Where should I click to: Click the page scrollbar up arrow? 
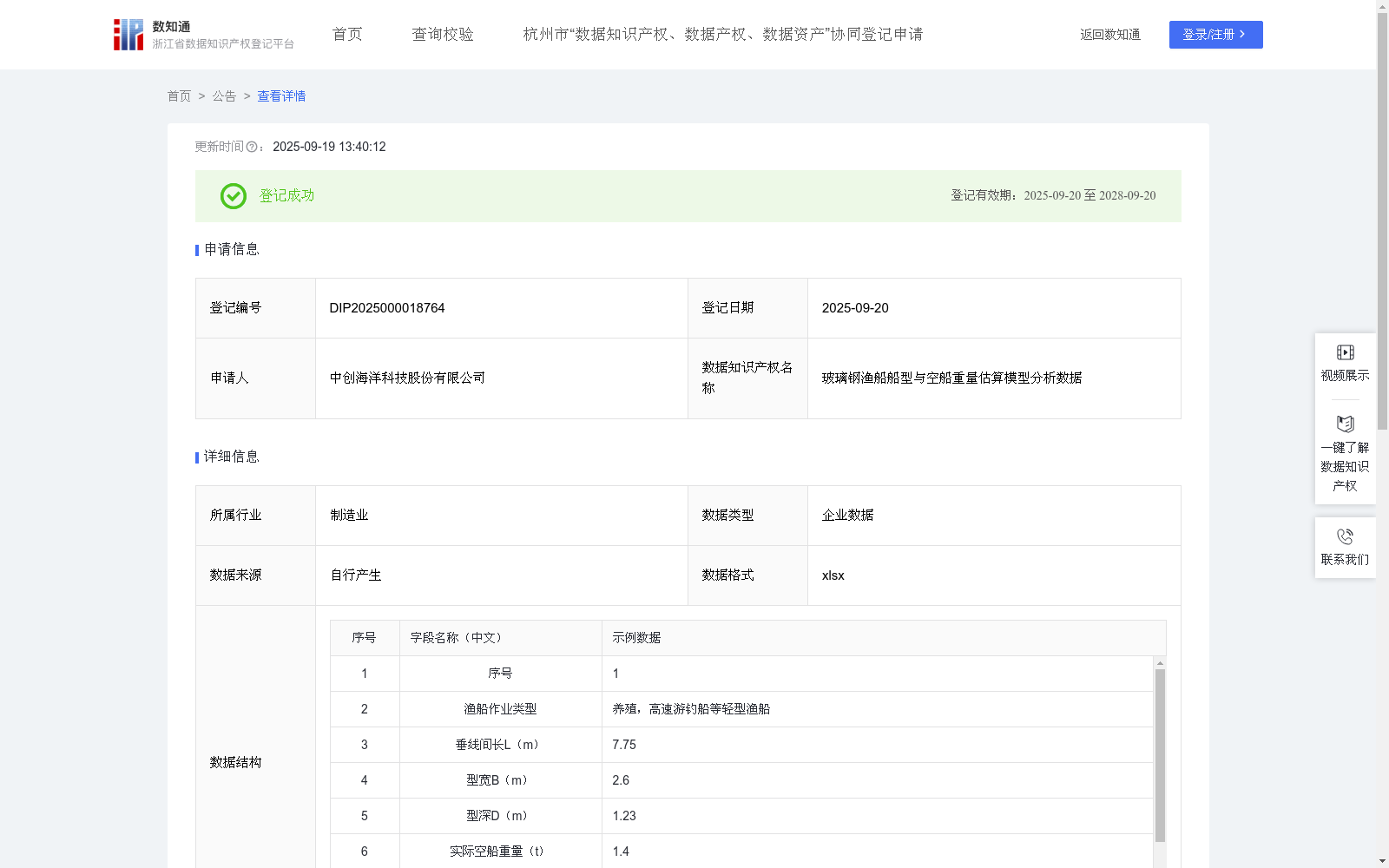(x=1382, y=6)
